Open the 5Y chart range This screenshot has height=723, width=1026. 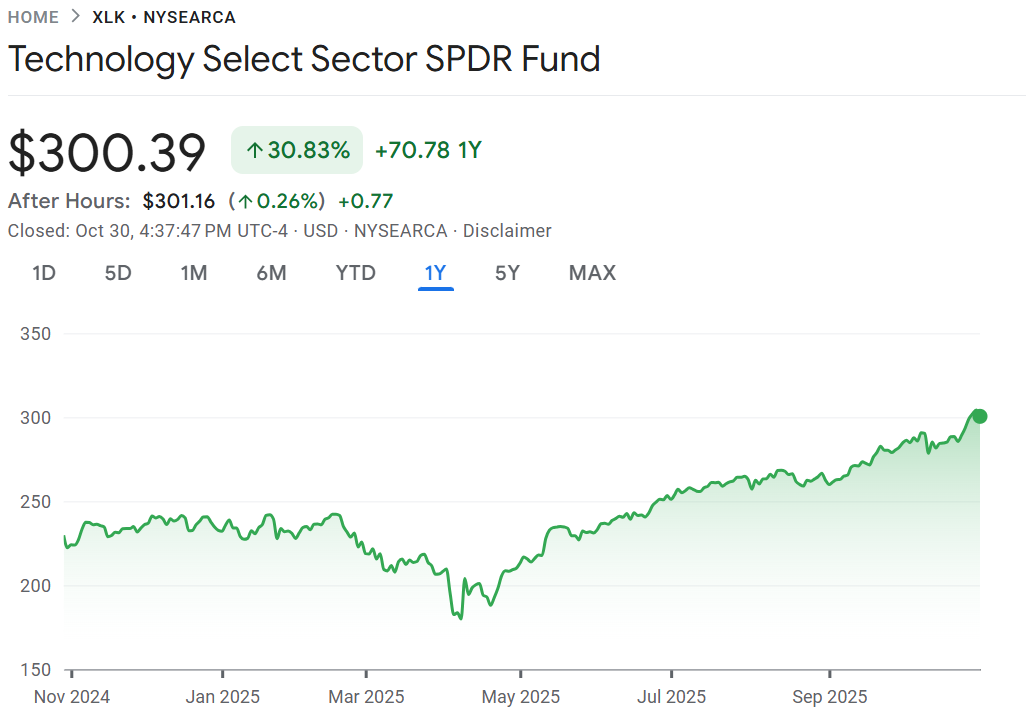[x=507, y=273]
